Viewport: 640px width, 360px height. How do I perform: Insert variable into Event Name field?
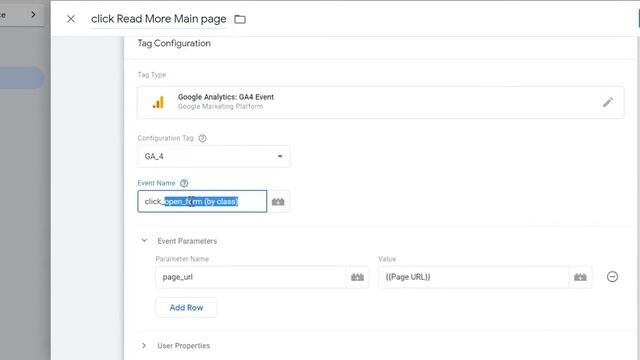pyautogui.click(x=278, y=202)
